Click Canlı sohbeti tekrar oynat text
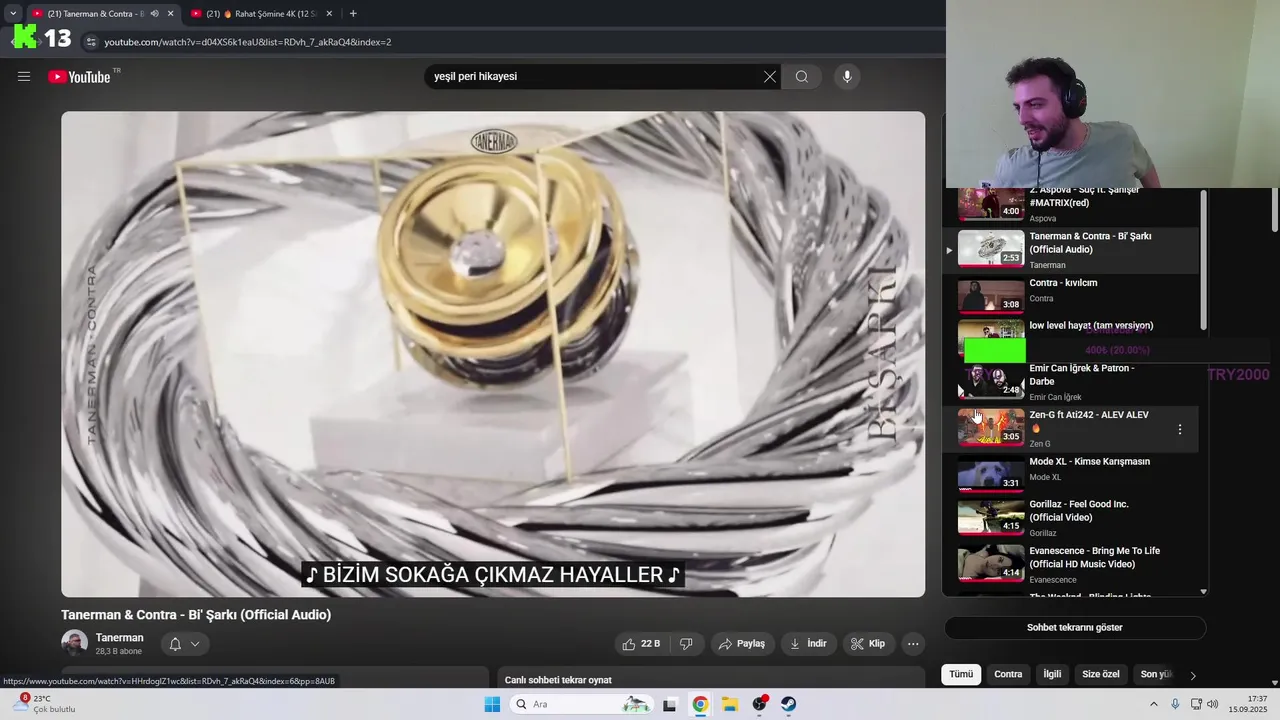This screenshot has height=720, width=1280. (558, 680)
